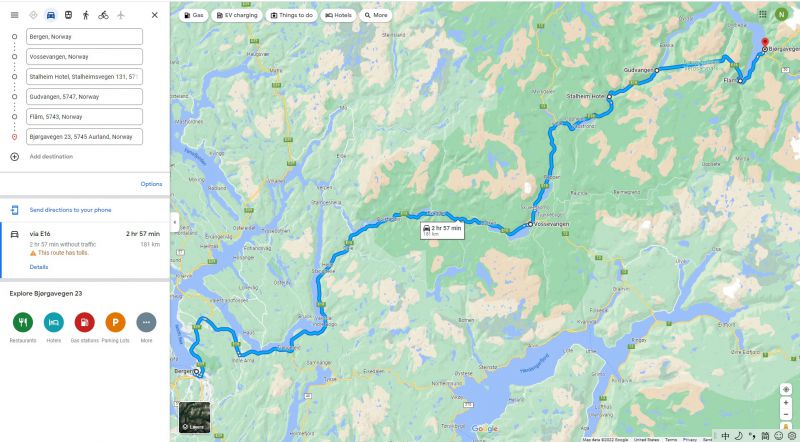Collapse the side panel arrow
The width and height of the screenshot is (800, 442).
click(x=174, y=223)
